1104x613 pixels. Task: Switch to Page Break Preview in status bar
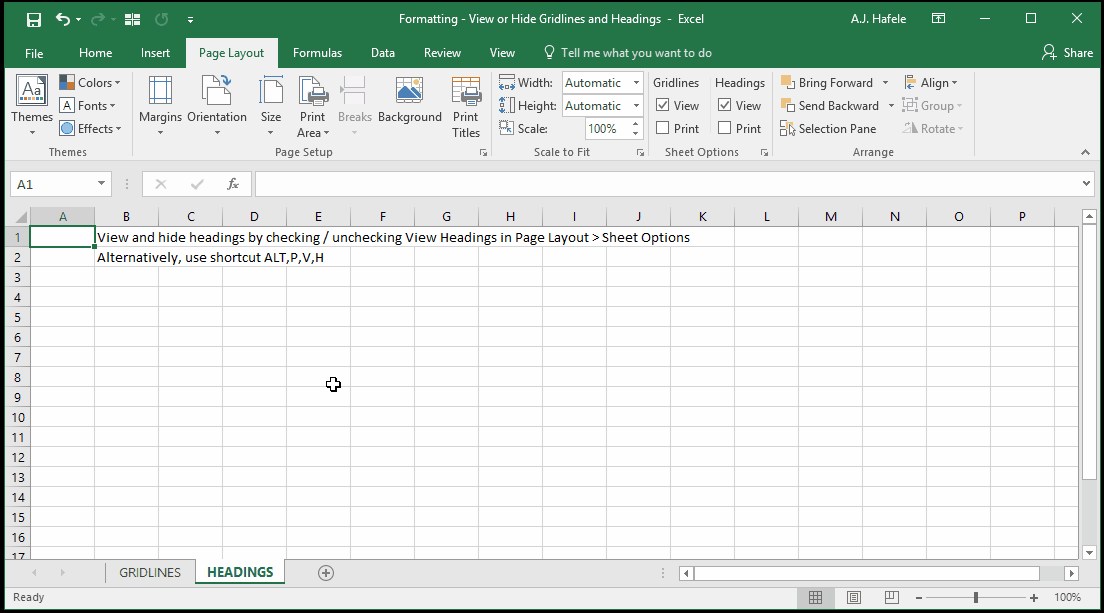pos(891,598)
